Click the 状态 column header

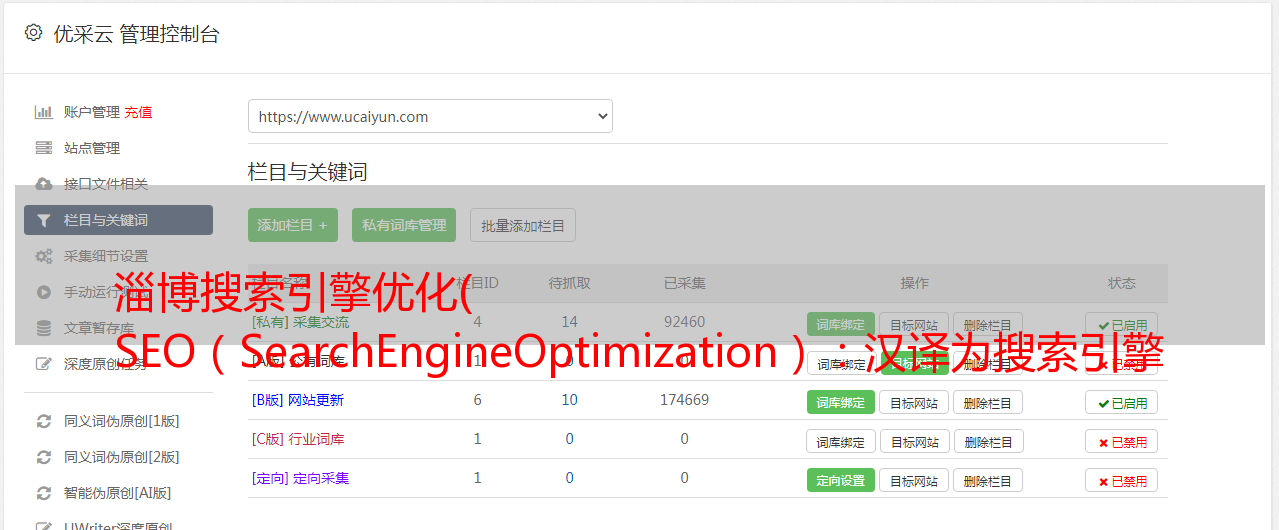click(1122, 283)
